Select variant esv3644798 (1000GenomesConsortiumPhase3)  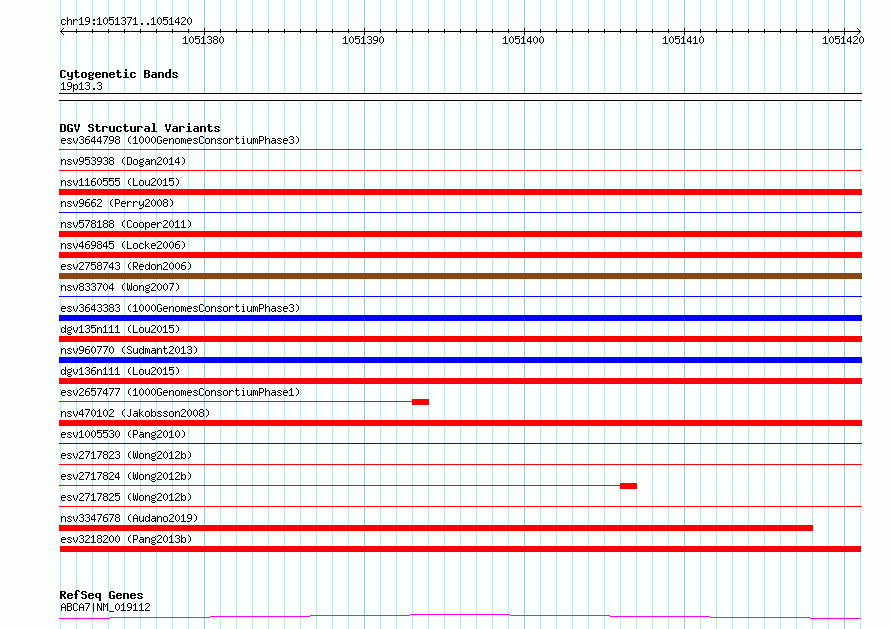pyautogui.click(x=180, y=140)
